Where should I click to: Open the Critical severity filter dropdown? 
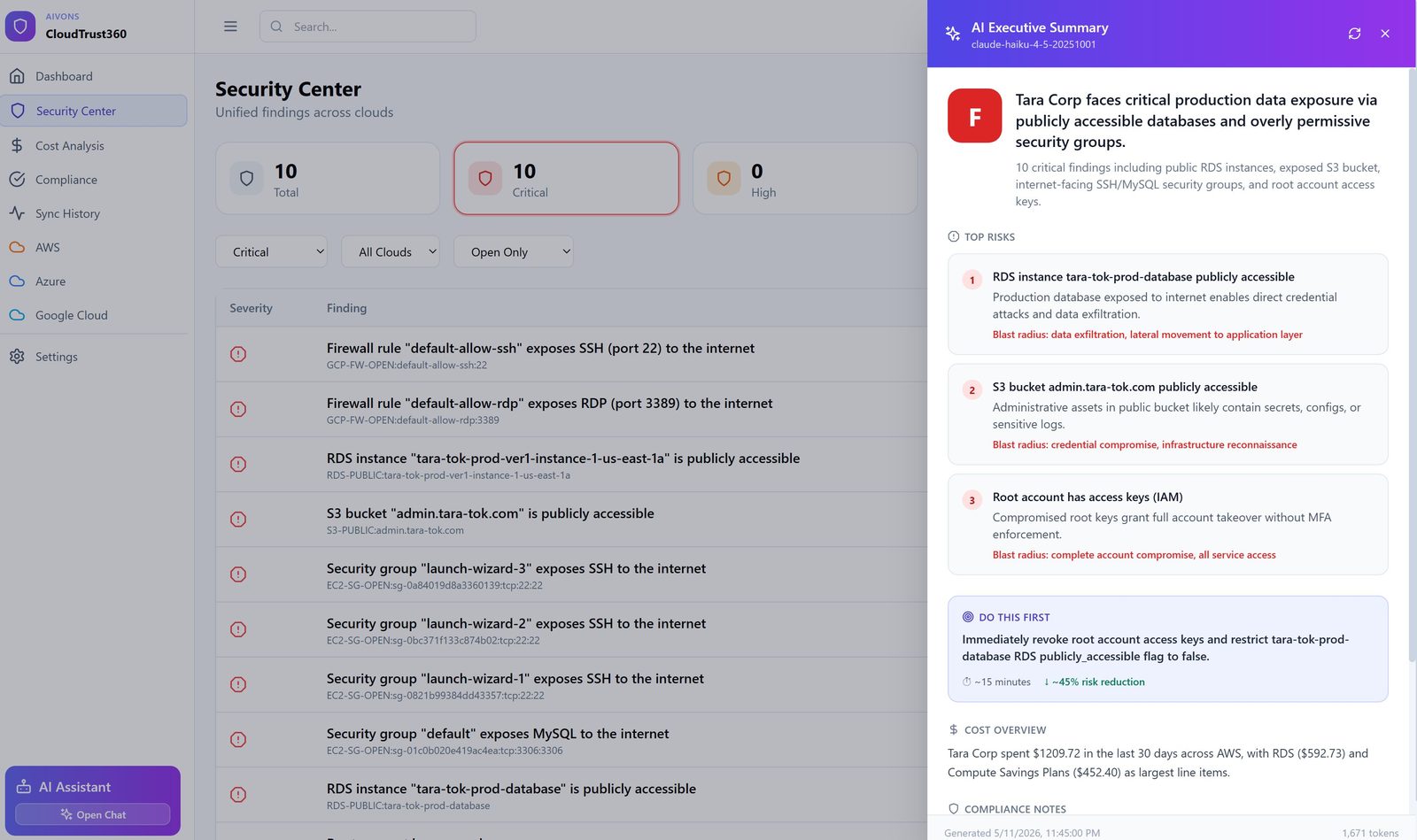[x=271, y=252]
